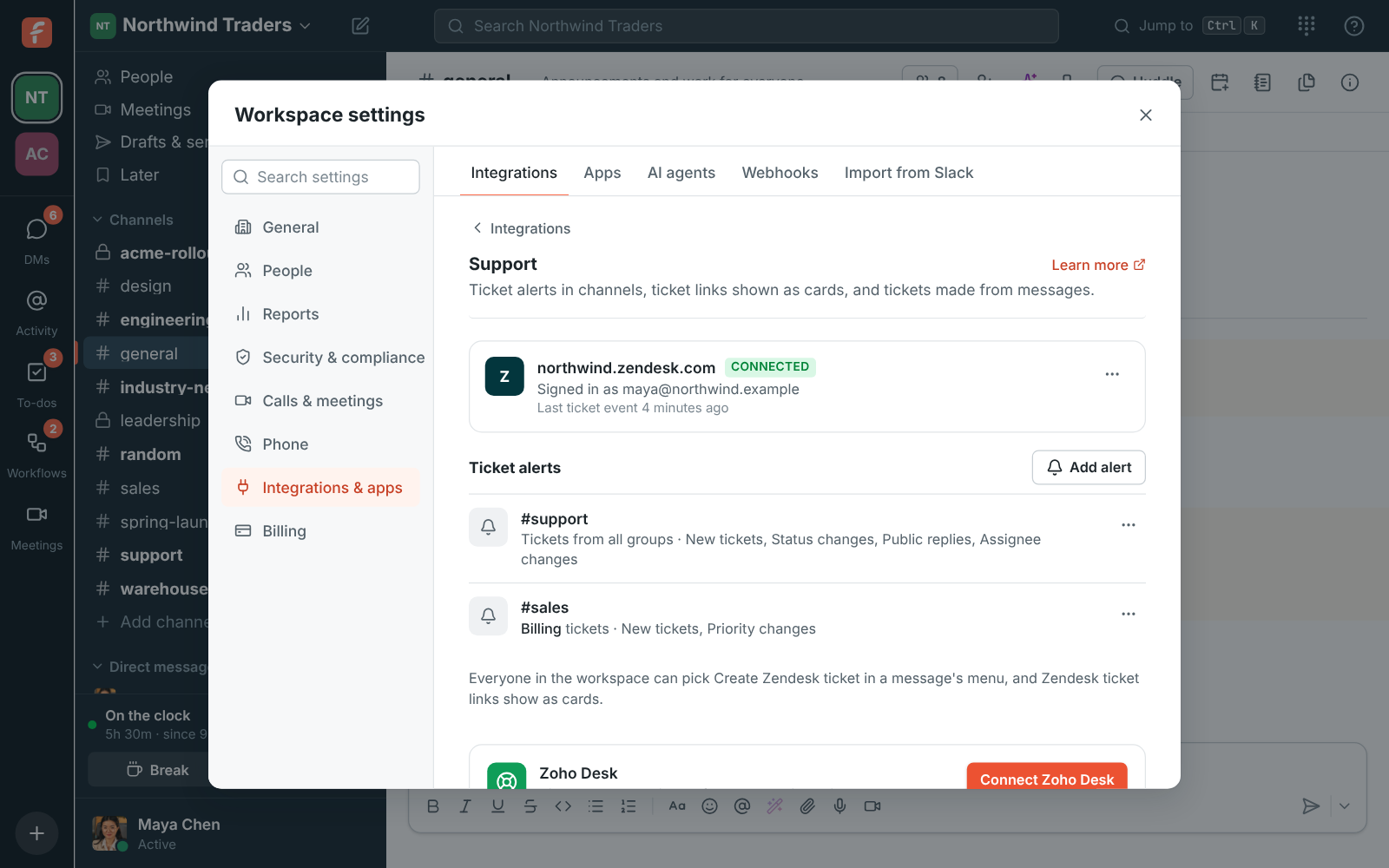Click the compose new message icon
Viewport: 1389px width, 868px height.
coord(360,26)
